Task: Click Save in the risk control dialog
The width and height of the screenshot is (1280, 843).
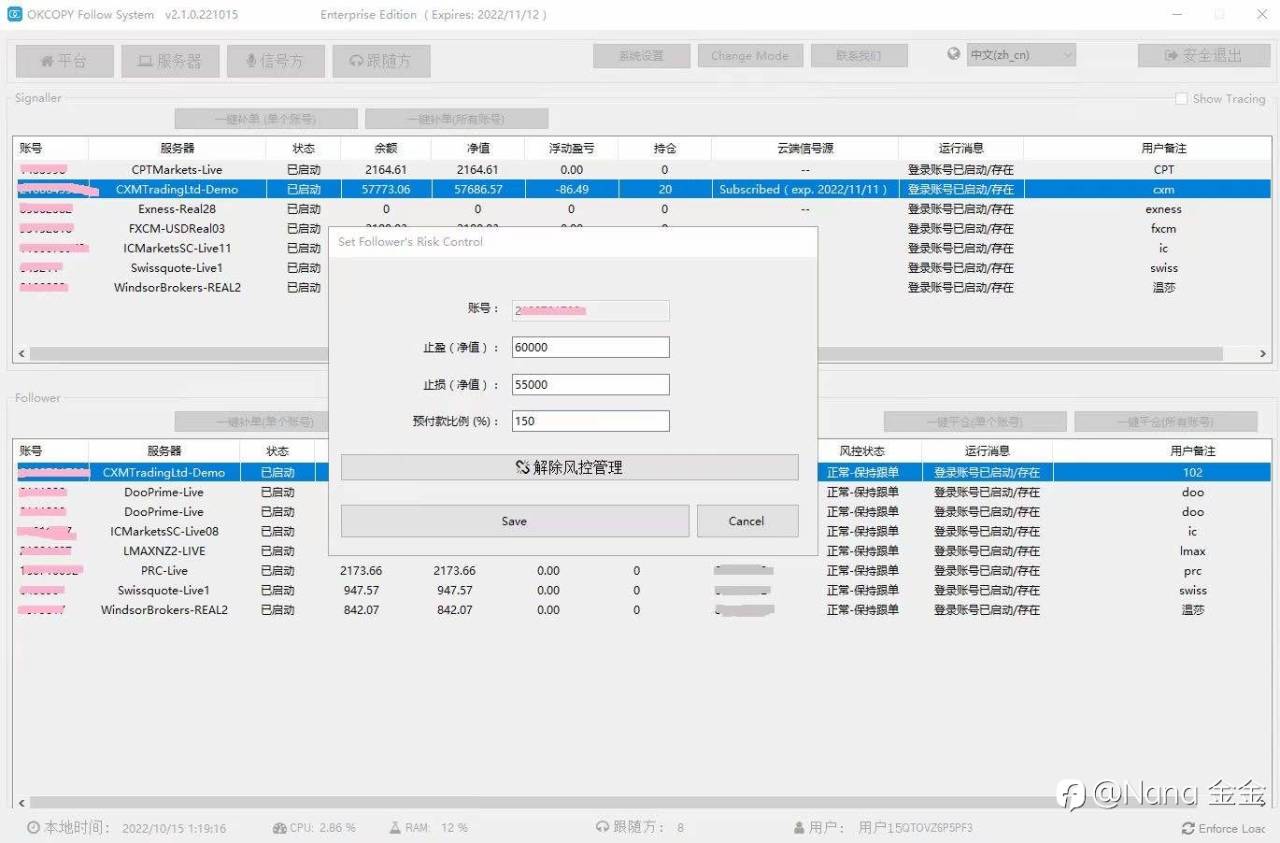Action: coord(514,521)
